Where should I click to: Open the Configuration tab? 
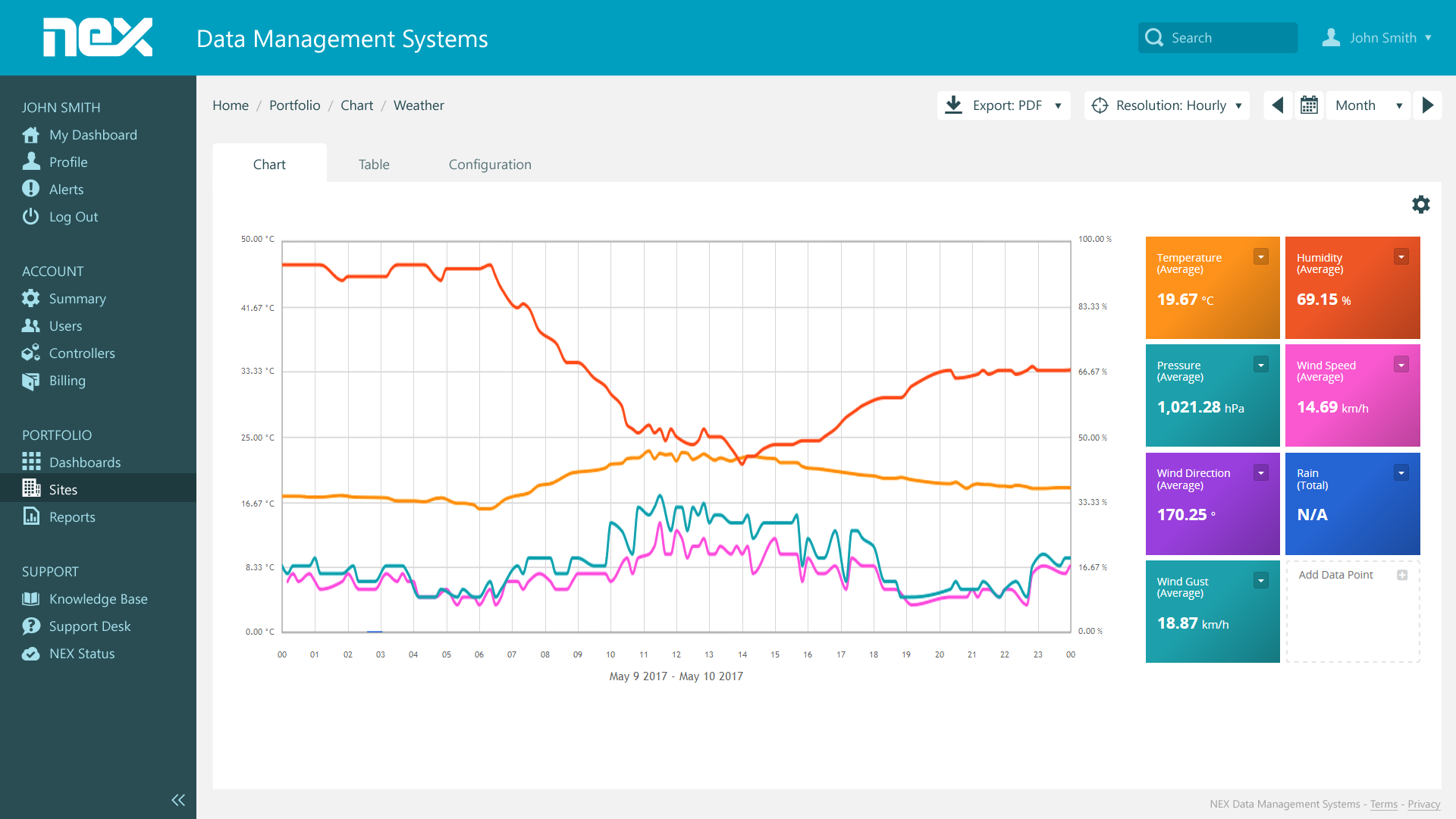490,164
